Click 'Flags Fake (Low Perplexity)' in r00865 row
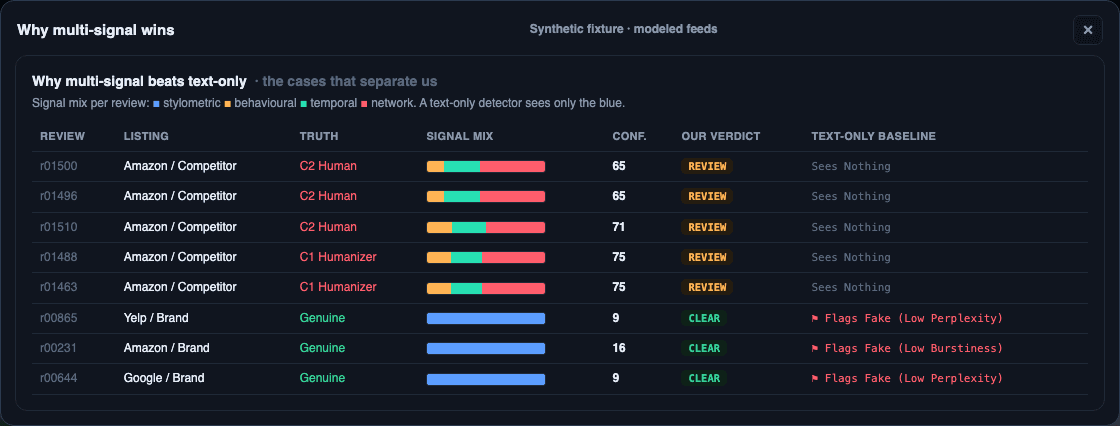Screen dimensions: 1120x426 pos(914,318)
